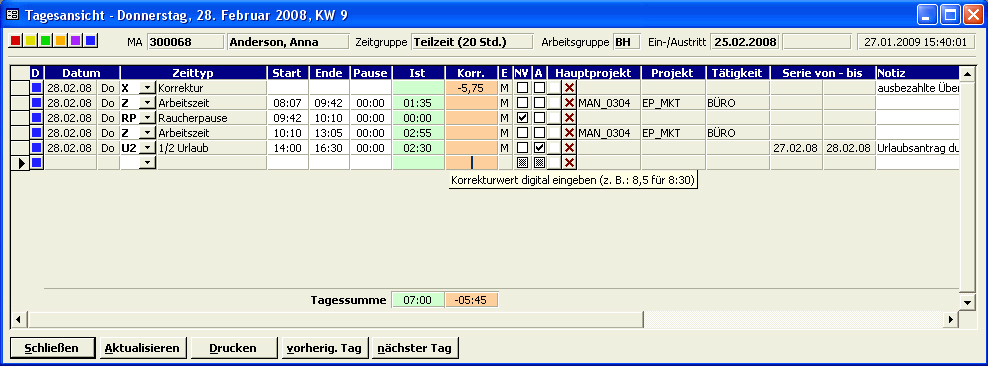Screen dimensions: 988x366
Task: Click the Schließen button
Action: 52,348
